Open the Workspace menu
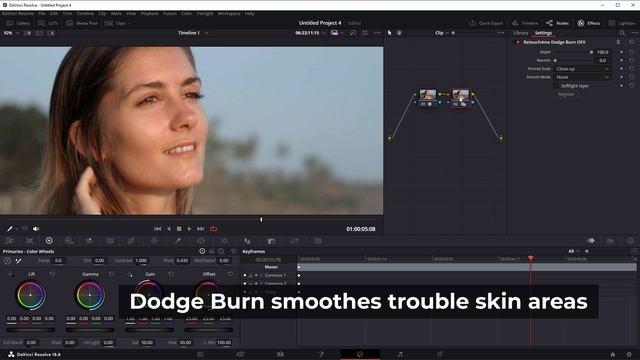 (229, 13)
